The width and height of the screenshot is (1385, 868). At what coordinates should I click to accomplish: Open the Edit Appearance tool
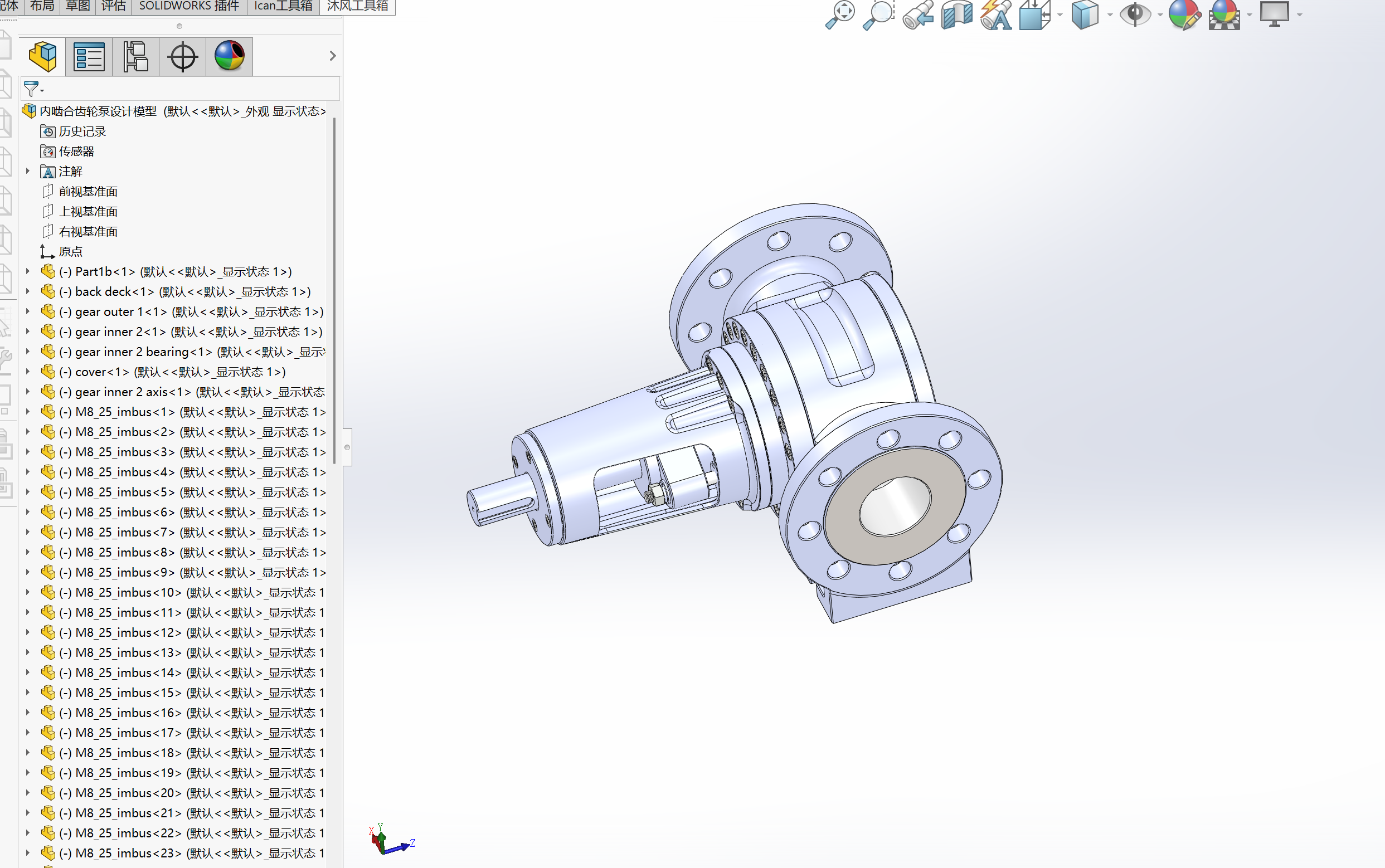pyautogui.click(x=1184, y=14)
